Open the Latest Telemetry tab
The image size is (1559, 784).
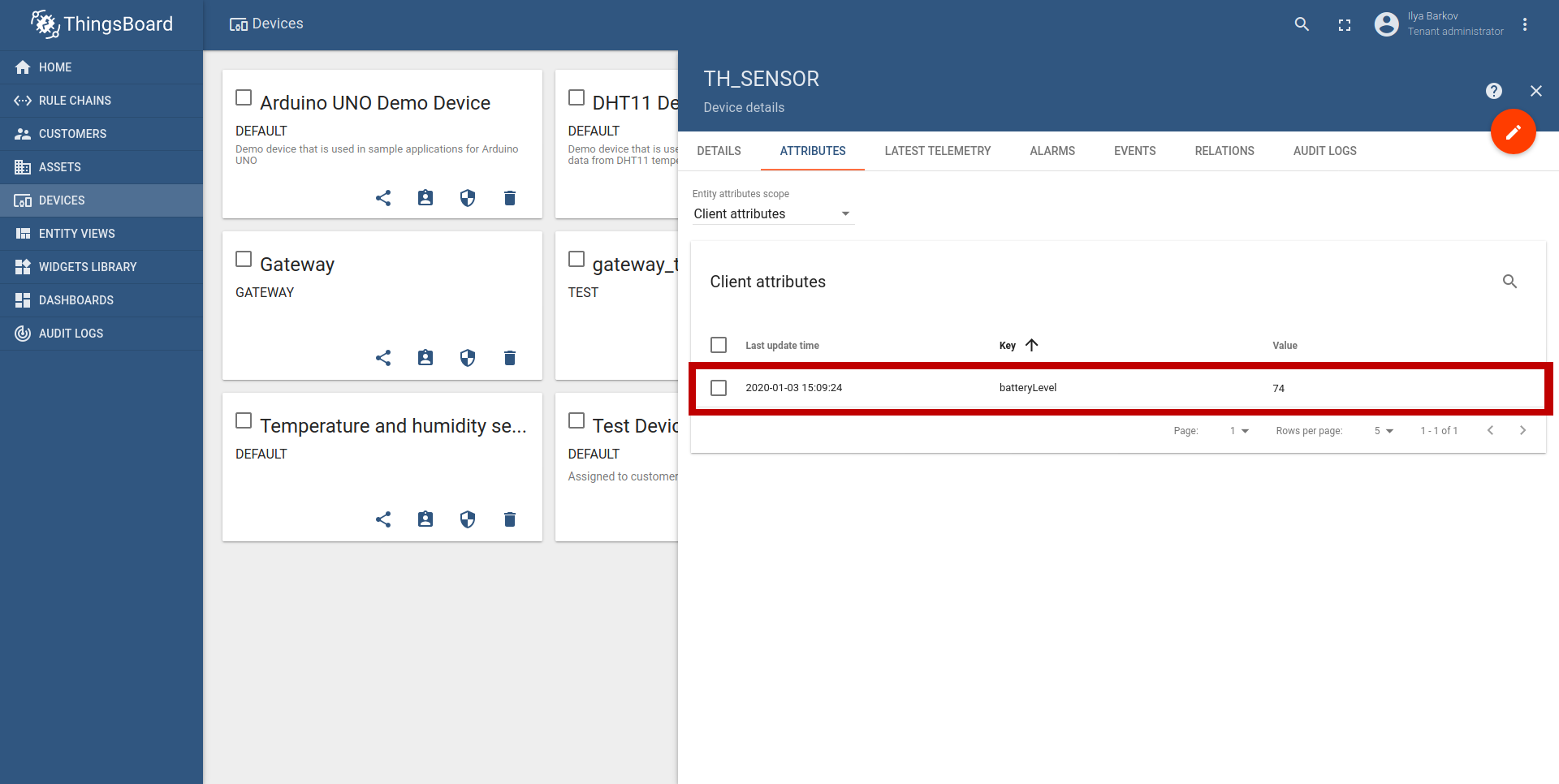[x=938, y=151]
